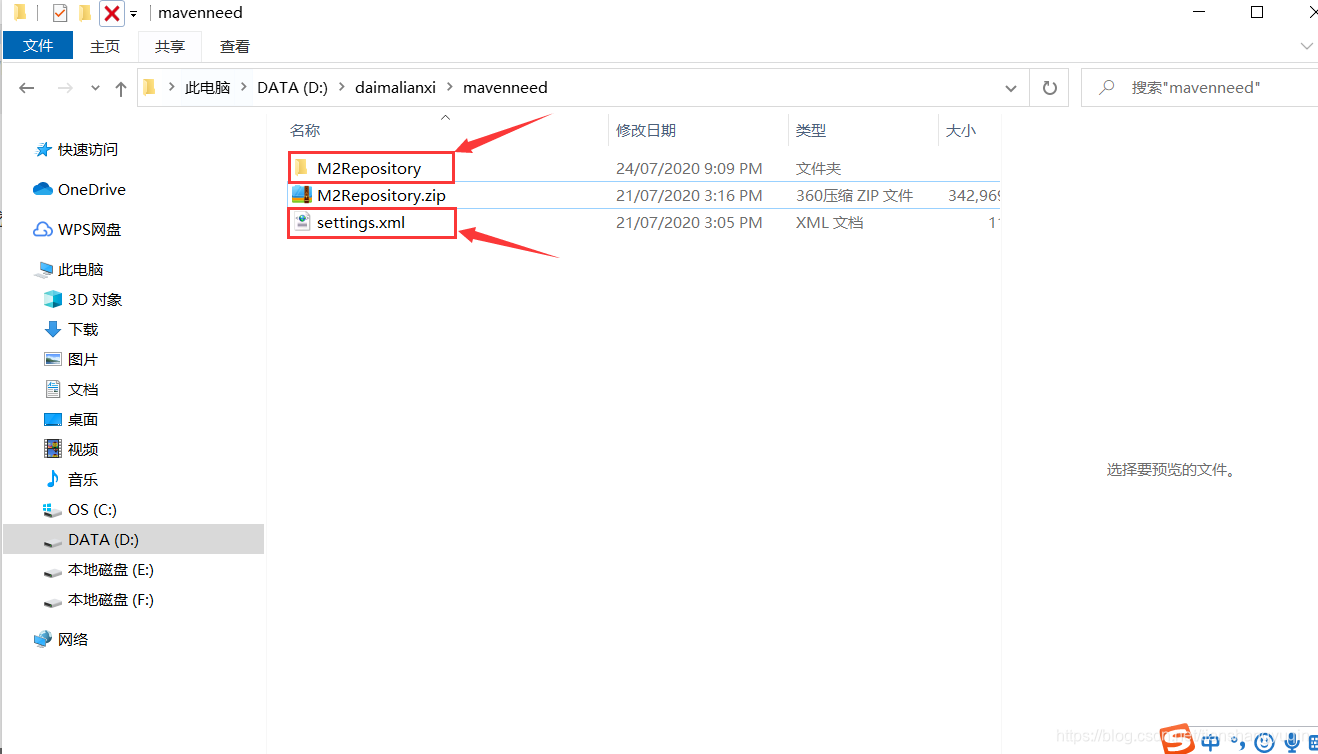Go up one folder level
The image size is (1318, 754).
click(121, 88)
